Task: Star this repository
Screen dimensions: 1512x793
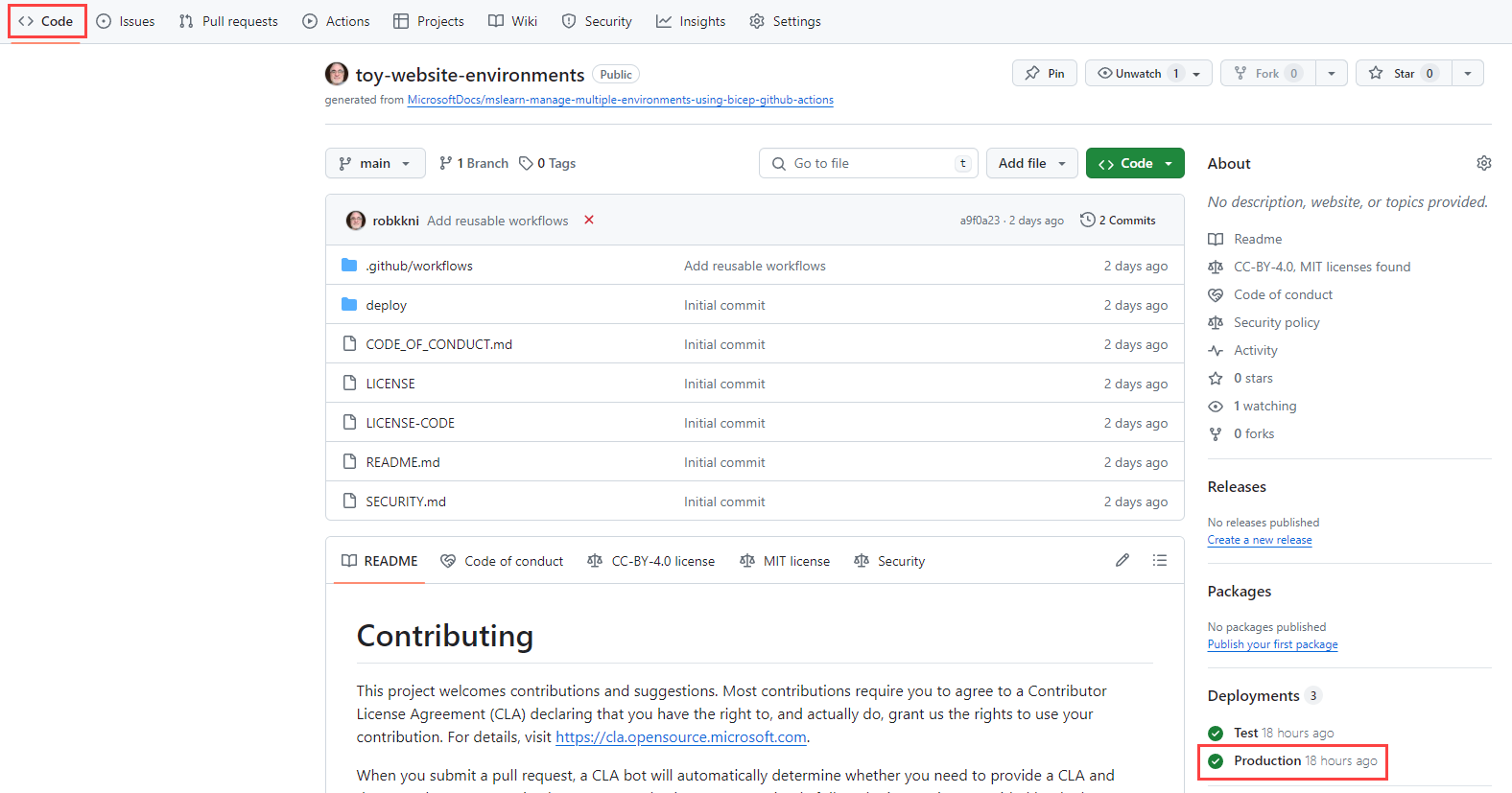Action: tap(1404, 73)
